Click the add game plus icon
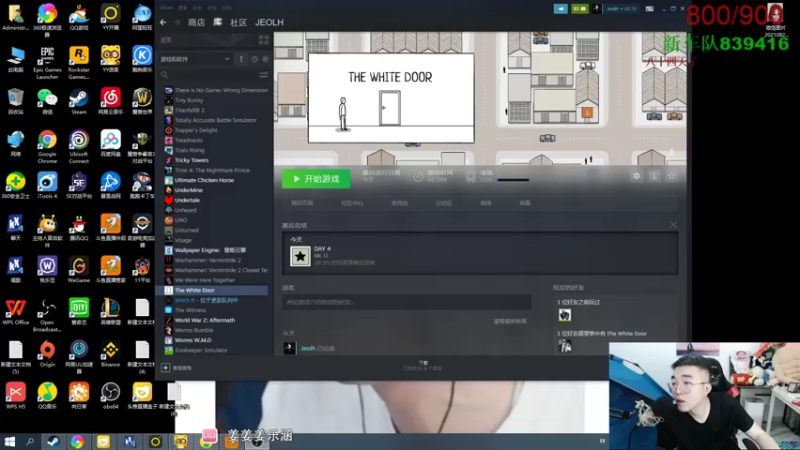The height and width of the screenshot is (450, 800). pos(165,367)
